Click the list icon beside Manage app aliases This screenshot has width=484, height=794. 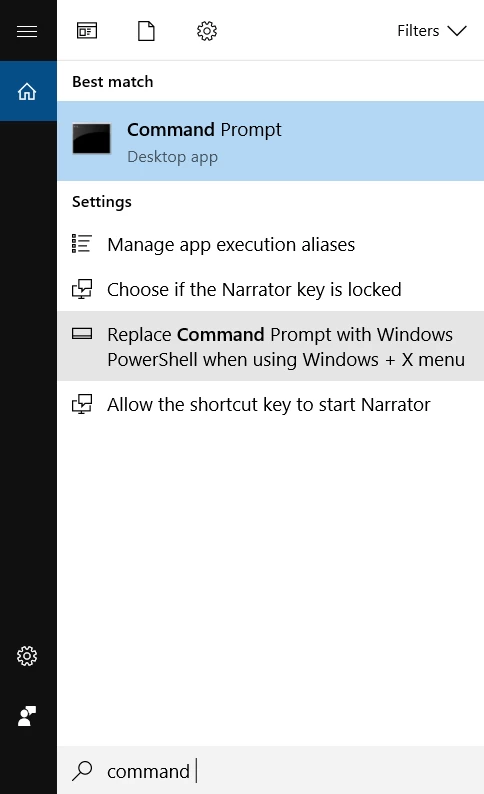[x=82, y=244]
